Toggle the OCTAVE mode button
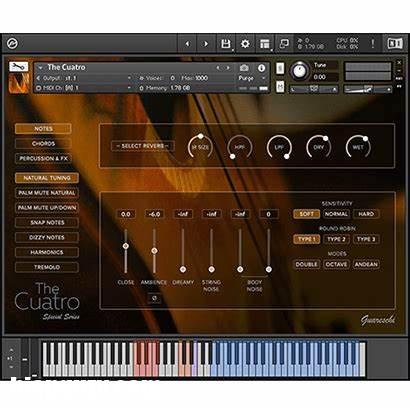Screen dimensions: 410x410 336,264
